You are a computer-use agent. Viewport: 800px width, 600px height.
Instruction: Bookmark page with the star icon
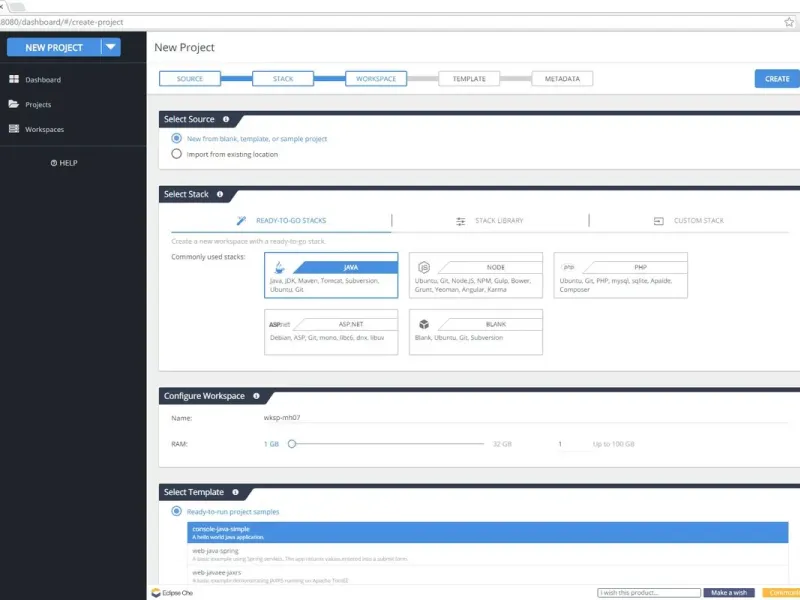click(x=789, y=22)
